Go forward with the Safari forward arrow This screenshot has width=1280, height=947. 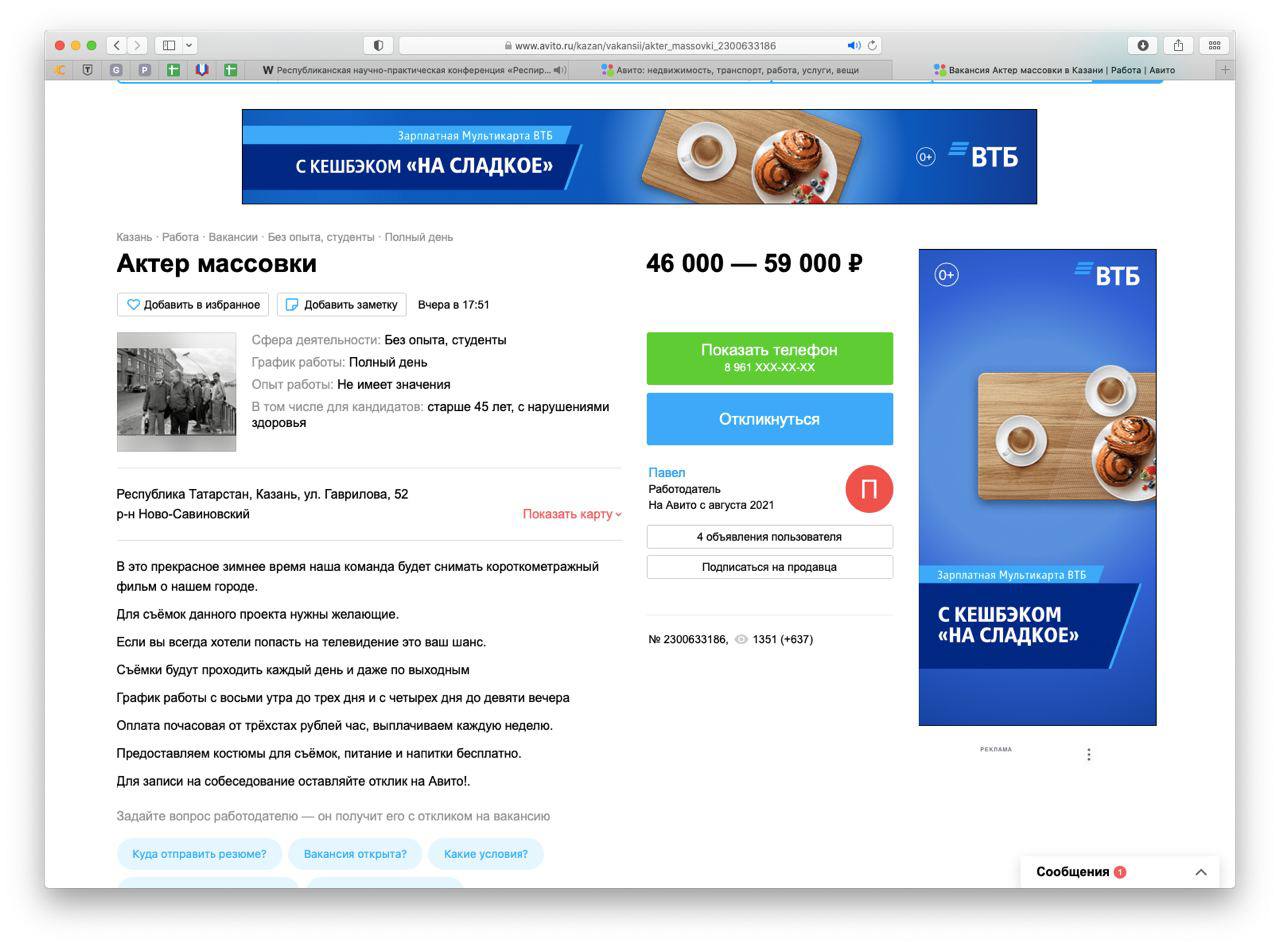[138, 45]
